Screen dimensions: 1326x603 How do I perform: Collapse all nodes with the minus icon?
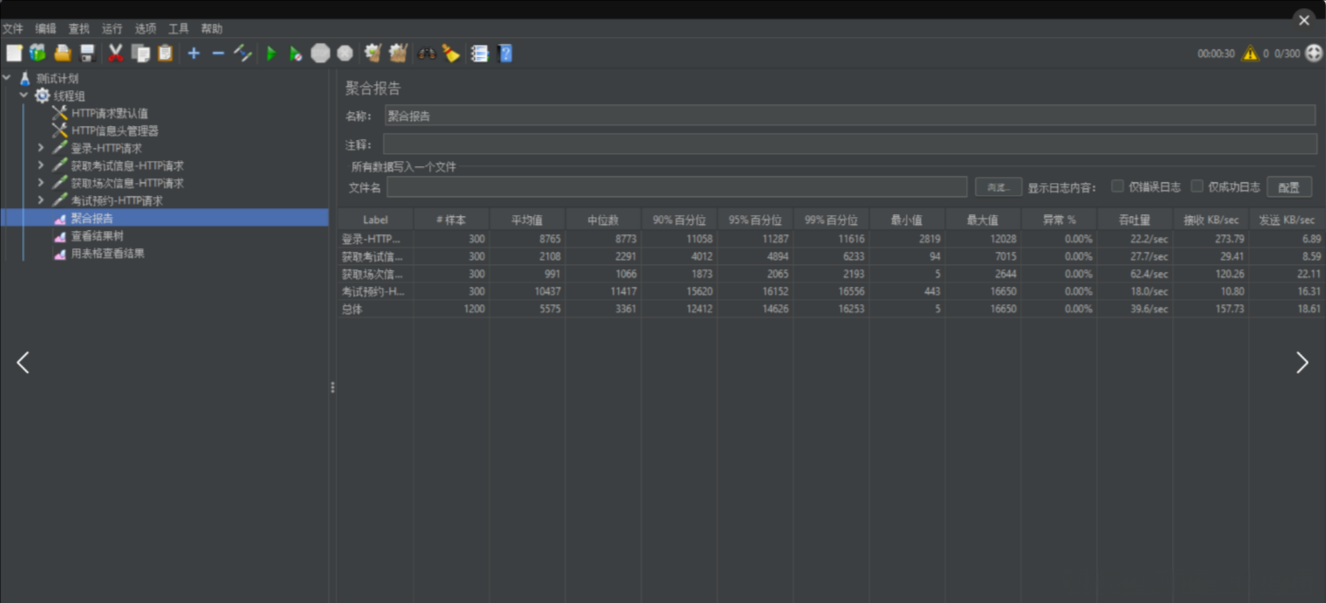[x=218, y=53]
